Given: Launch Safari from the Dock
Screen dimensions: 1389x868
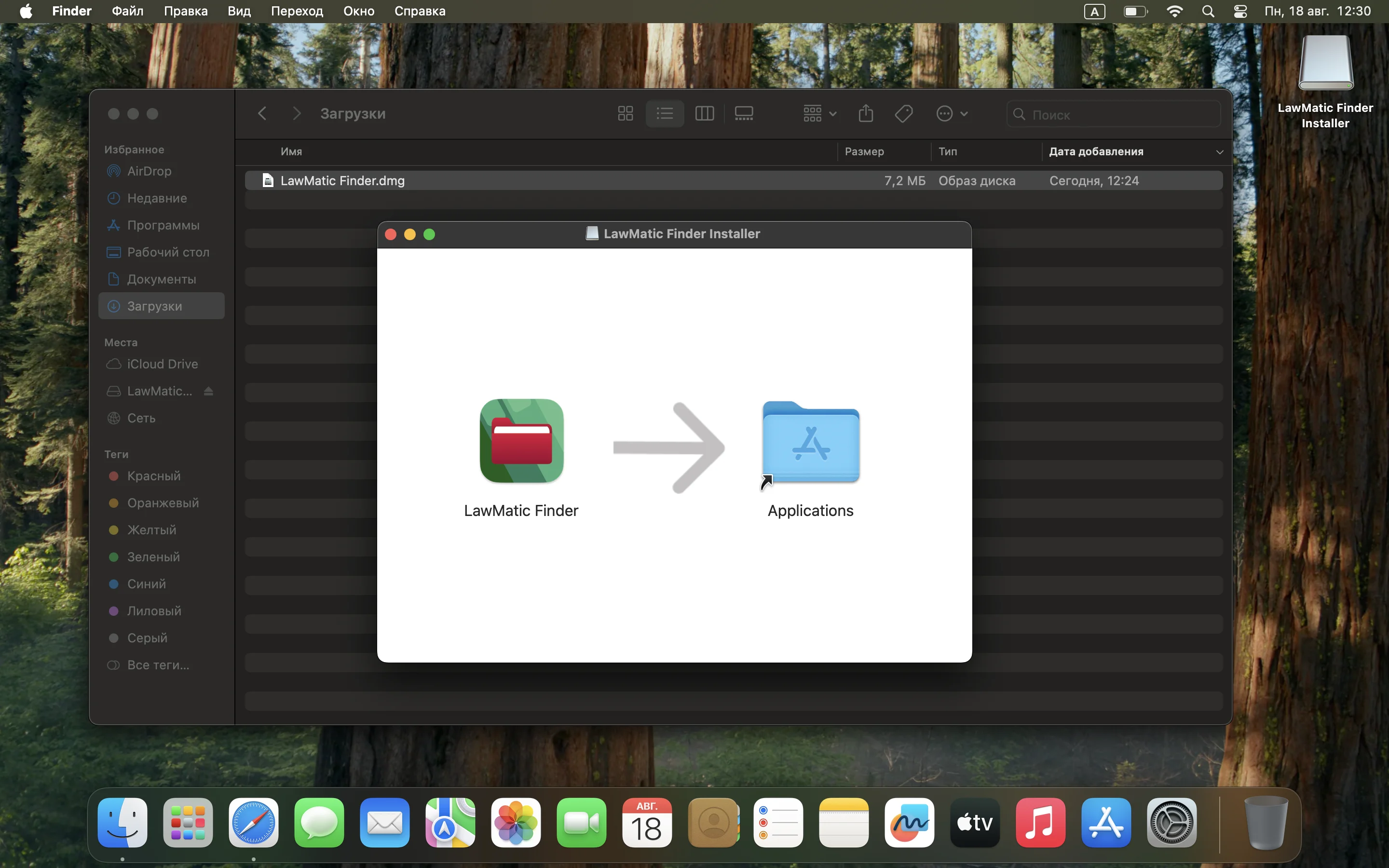Looking at the screenshot, I should tap(254, 823).
